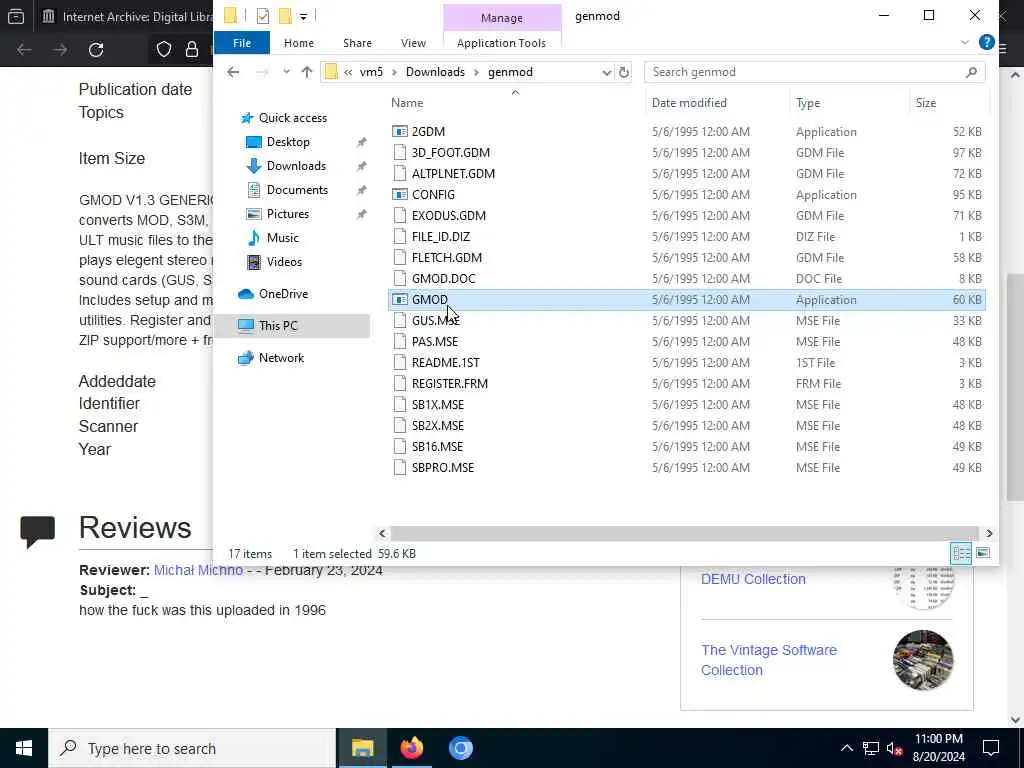Open File Explorer from the taskbar
Image resolution: width=1024 pixels, height=768 pixels.
(x=362, y=748)
